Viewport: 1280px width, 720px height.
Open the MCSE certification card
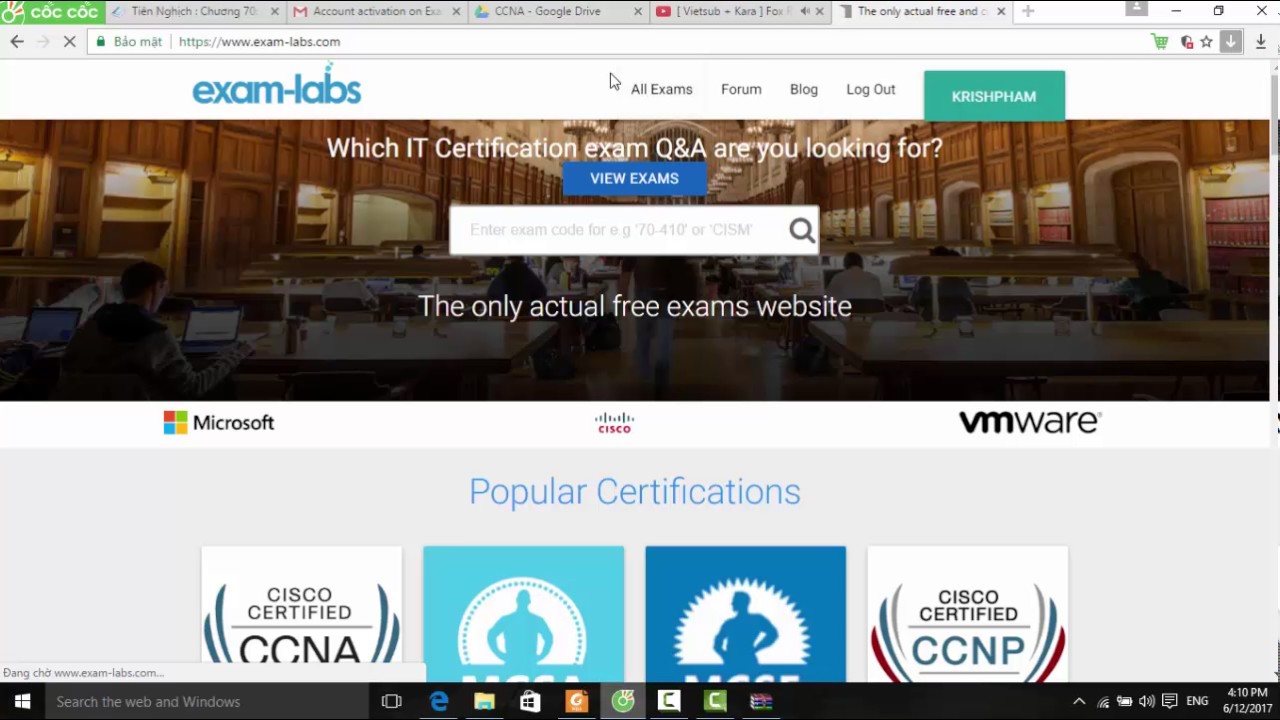point(745,614)
